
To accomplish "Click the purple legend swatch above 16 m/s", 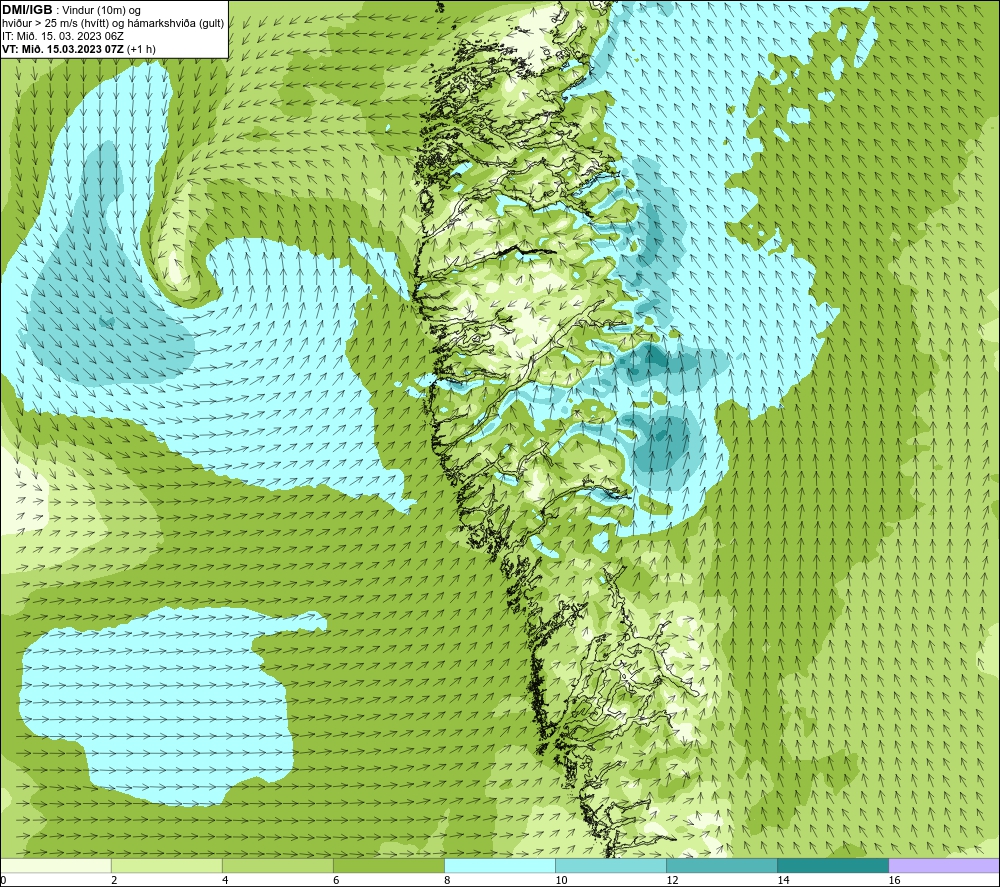I will (x=944, y=865).
